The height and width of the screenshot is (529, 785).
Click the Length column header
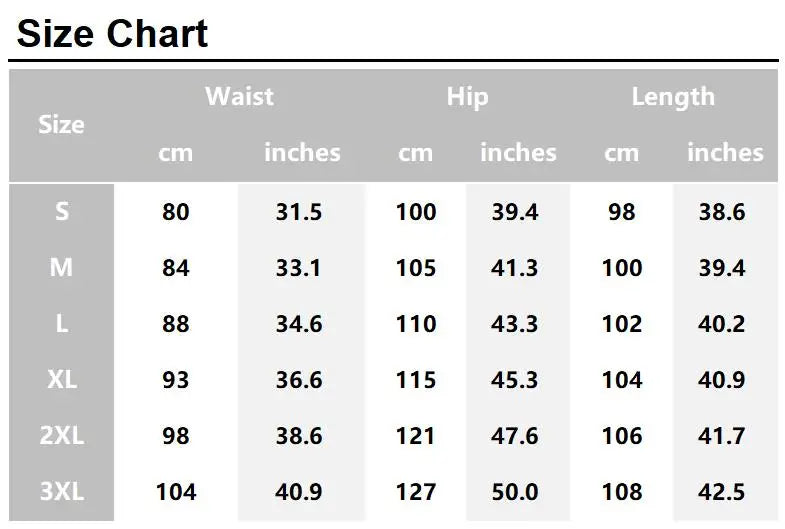tap(673, 97)
